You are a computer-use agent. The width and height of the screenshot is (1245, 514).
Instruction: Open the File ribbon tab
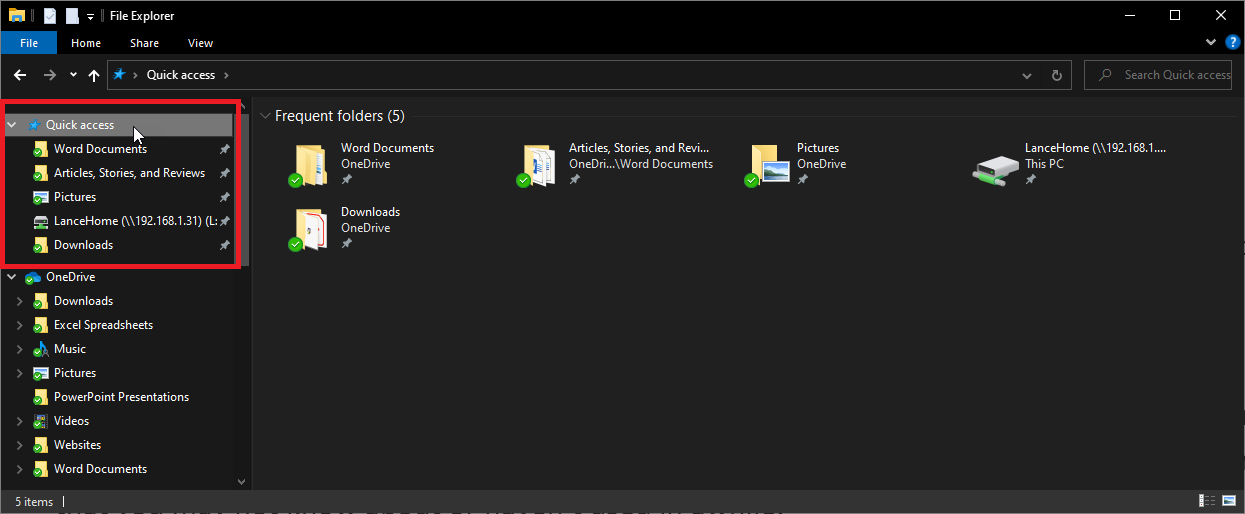click(x=29, y=43)
